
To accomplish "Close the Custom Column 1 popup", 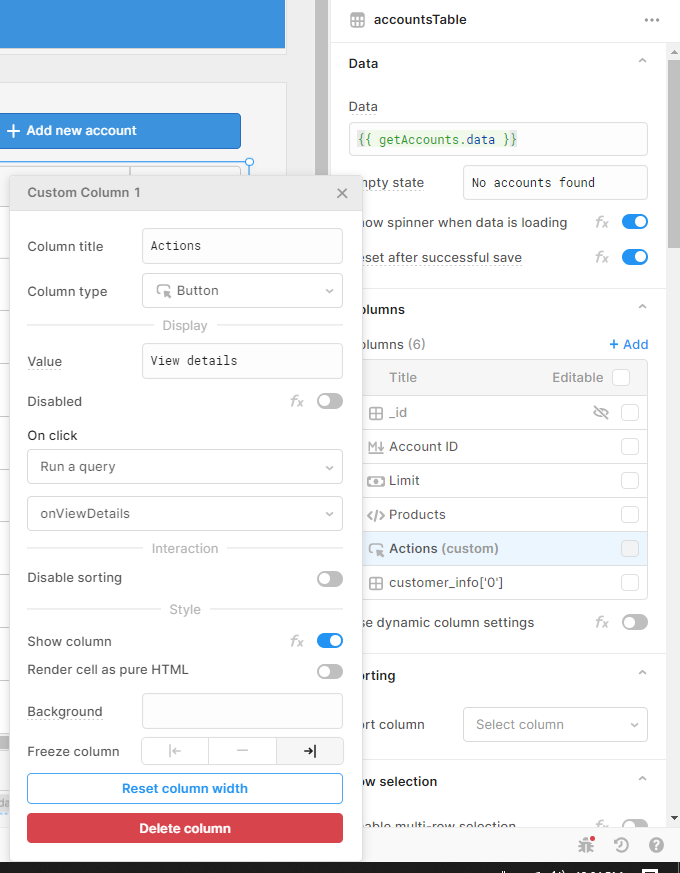I will (342, 193).
